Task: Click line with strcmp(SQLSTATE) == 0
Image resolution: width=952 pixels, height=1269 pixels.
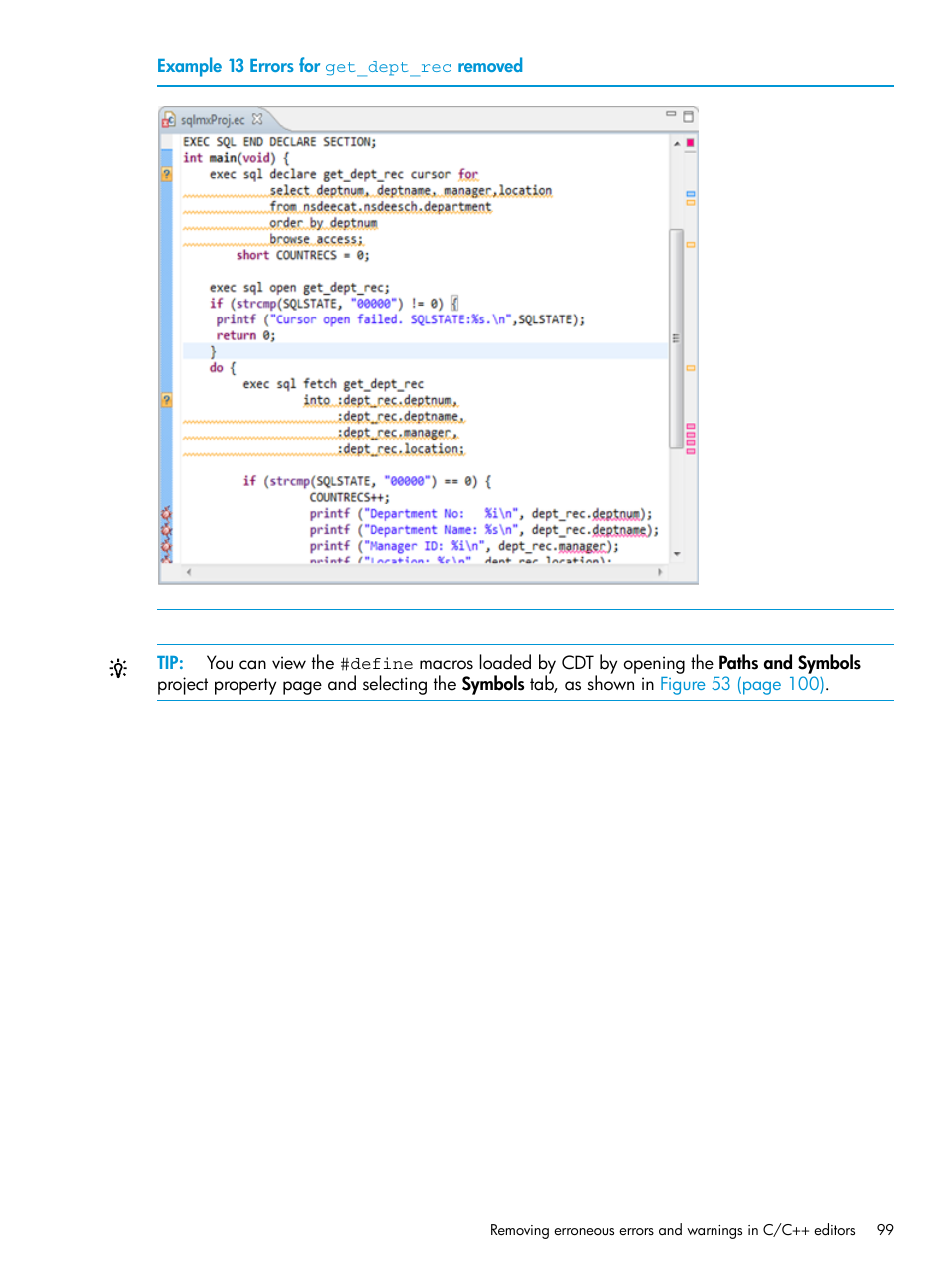Action: [367, 481]
